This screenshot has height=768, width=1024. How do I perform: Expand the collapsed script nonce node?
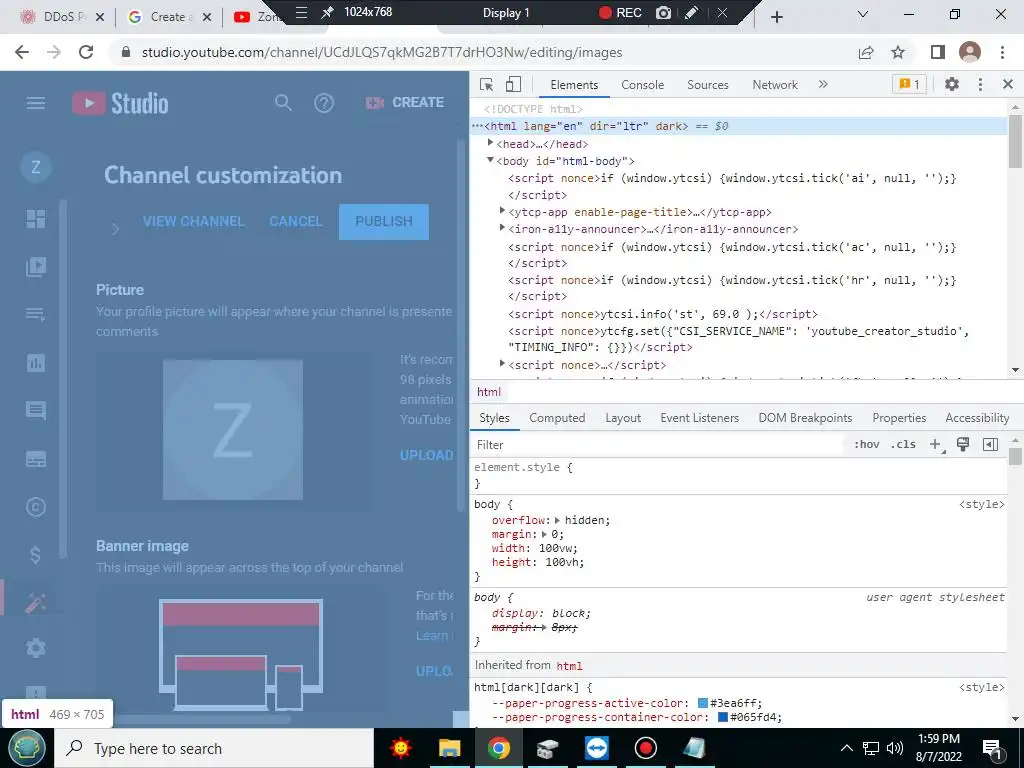(502, 364)
